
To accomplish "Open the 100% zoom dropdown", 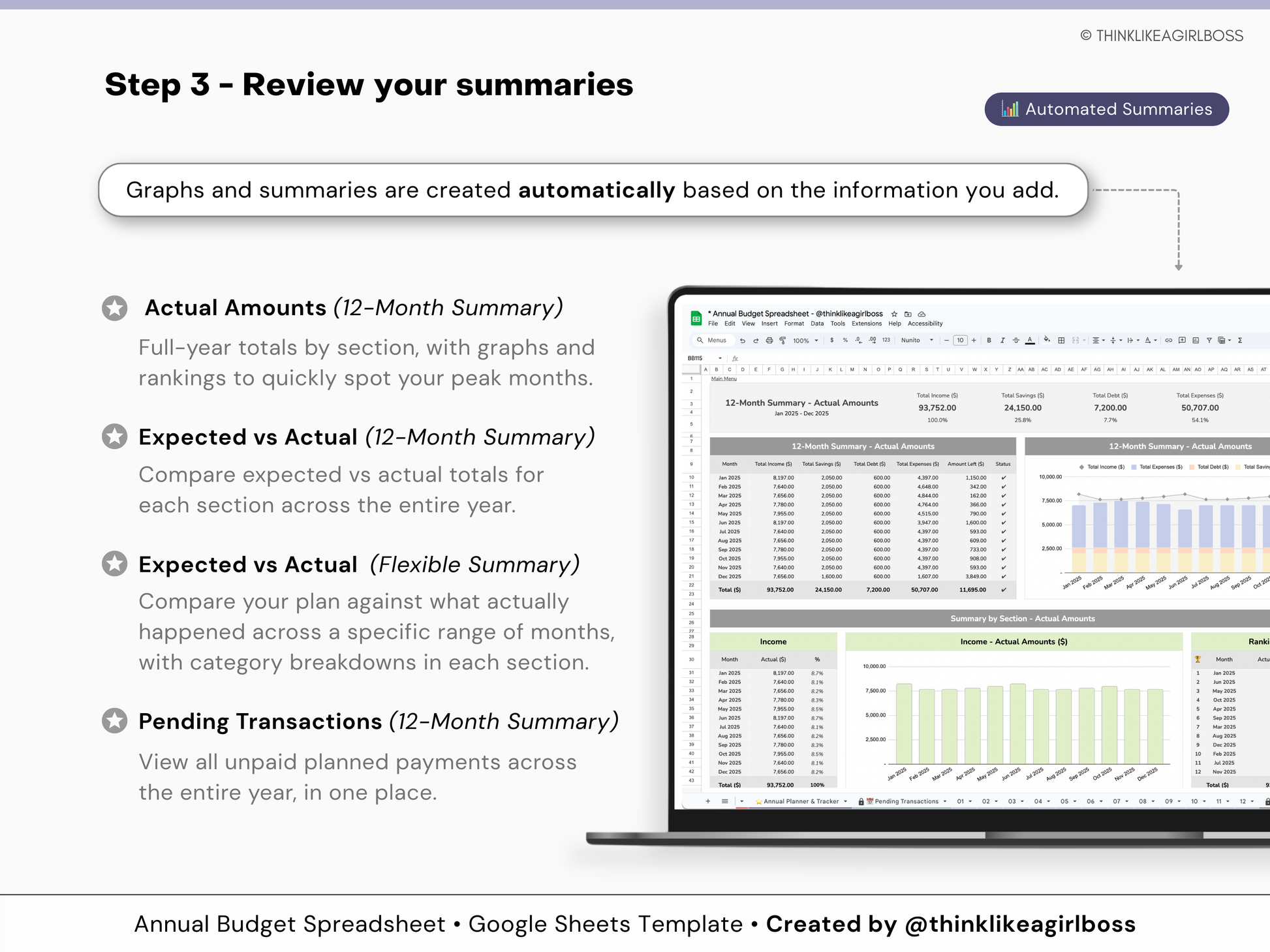I will click(x=805, y=341).
